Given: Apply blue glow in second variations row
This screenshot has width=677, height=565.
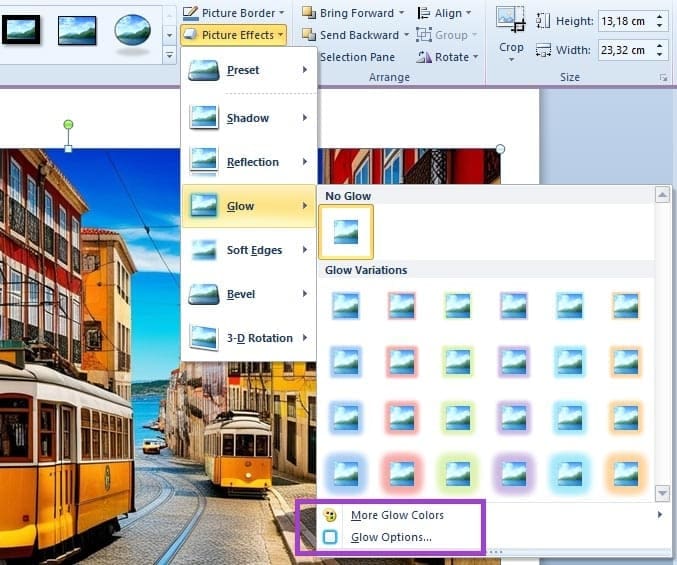Looking at the screenshot, I should (x=346, y=362).
